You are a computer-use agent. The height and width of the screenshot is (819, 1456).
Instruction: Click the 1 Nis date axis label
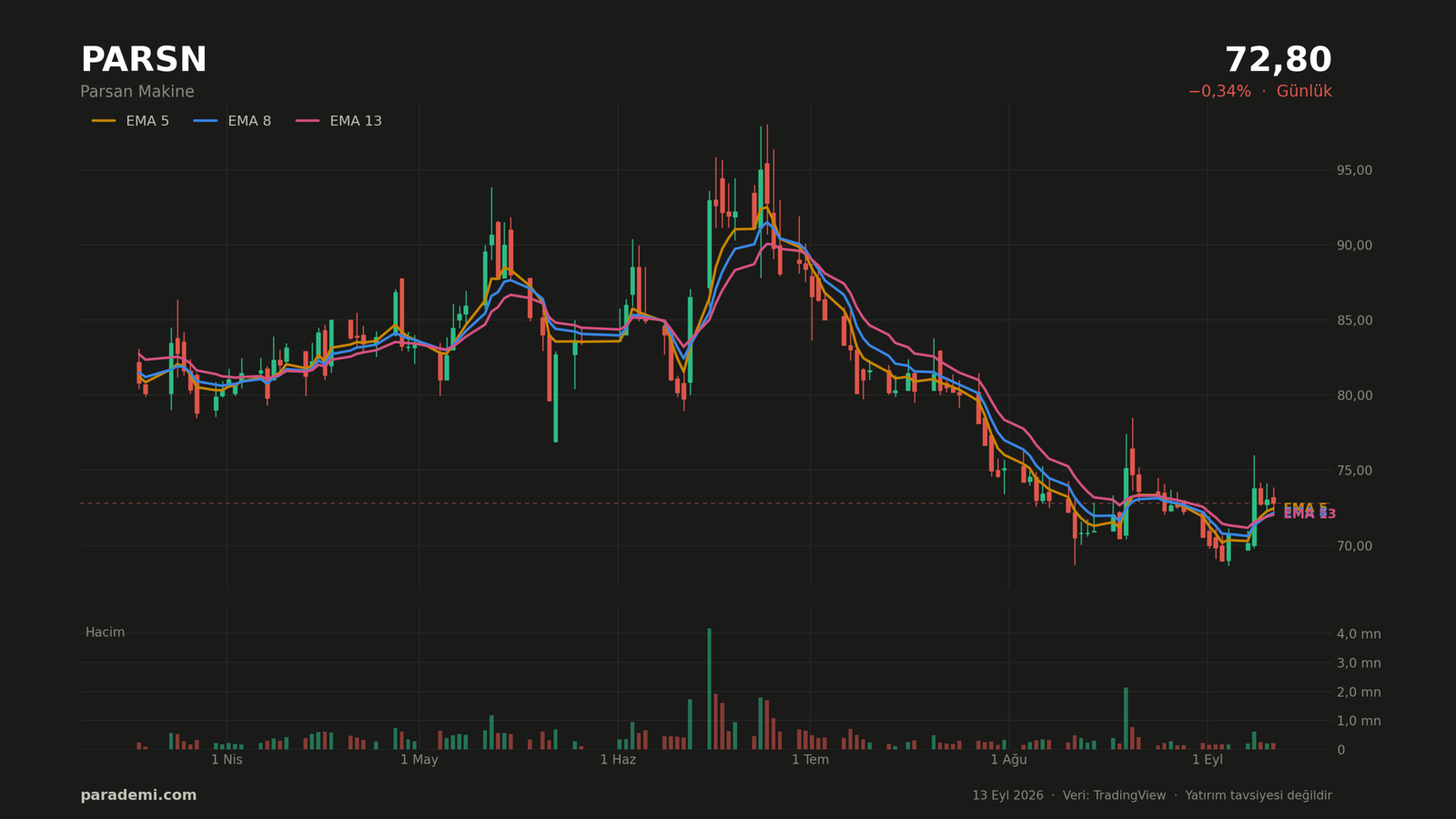click(227, 760)
